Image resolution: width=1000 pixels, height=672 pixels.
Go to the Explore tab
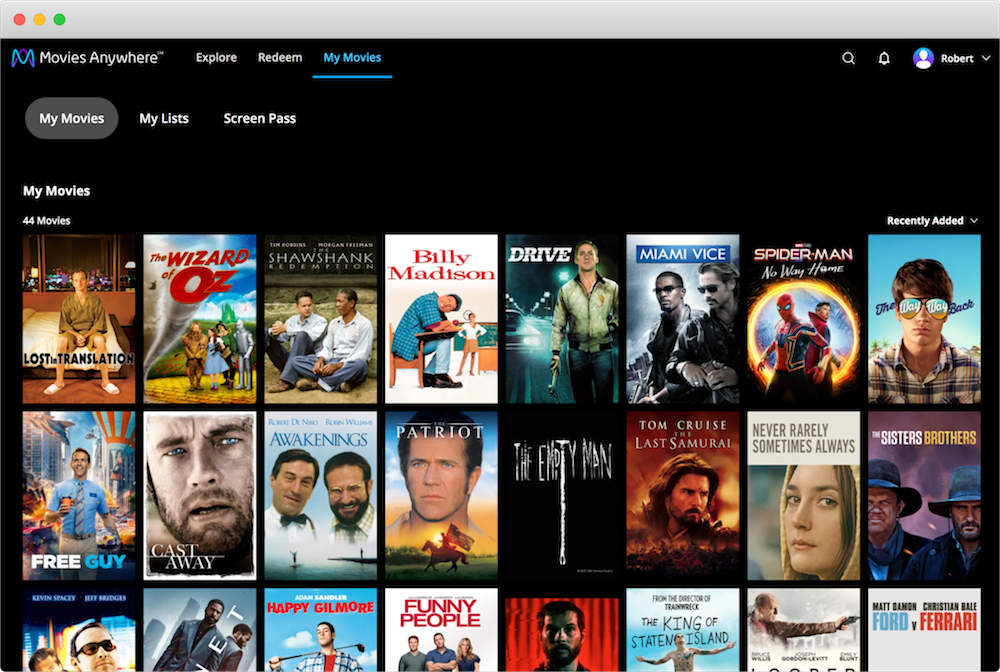point(216,57)
